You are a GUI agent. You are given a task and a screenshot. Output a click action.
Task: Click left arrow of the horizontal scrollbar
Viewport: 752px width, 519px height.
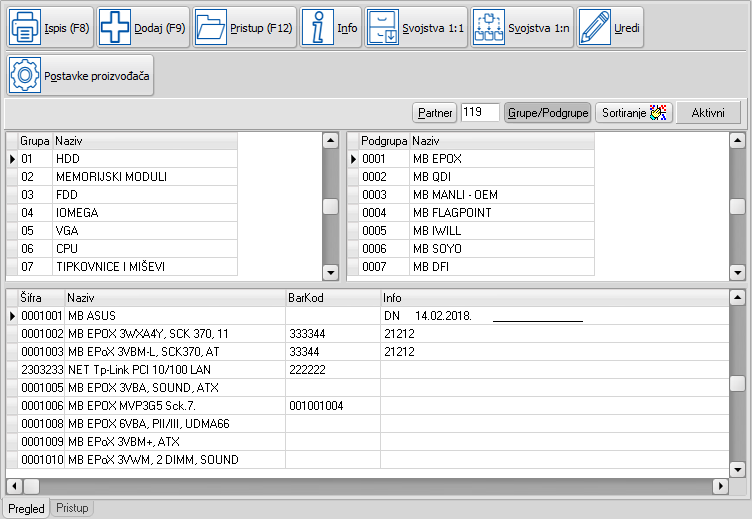pyautogui.click(x=14, y=486)
